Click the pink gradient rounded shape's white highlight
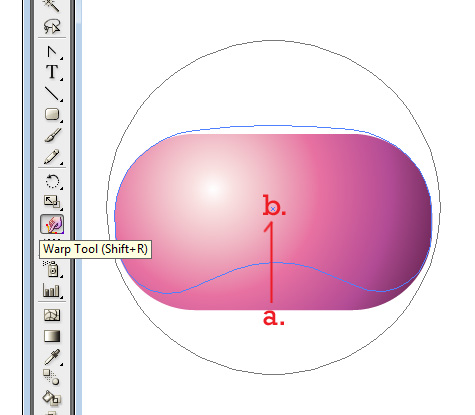This screenshot has height=415, width=475. tap(213, 189)
